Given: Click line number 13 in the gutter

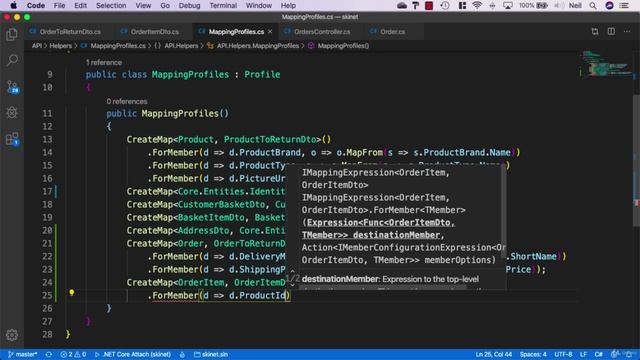Looking at the screenshot, I should pos(47,140).
